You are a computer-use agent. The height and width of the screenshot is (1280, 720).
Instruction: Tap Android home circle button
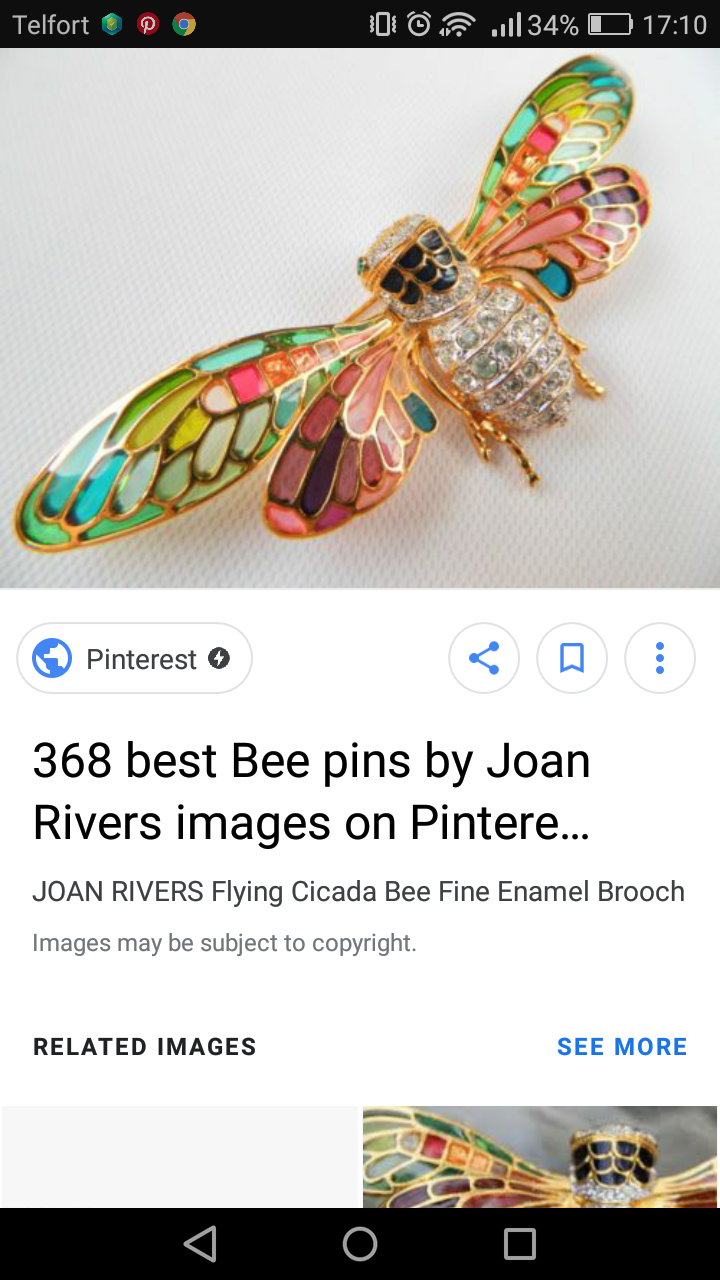[x=360, y=1244]
